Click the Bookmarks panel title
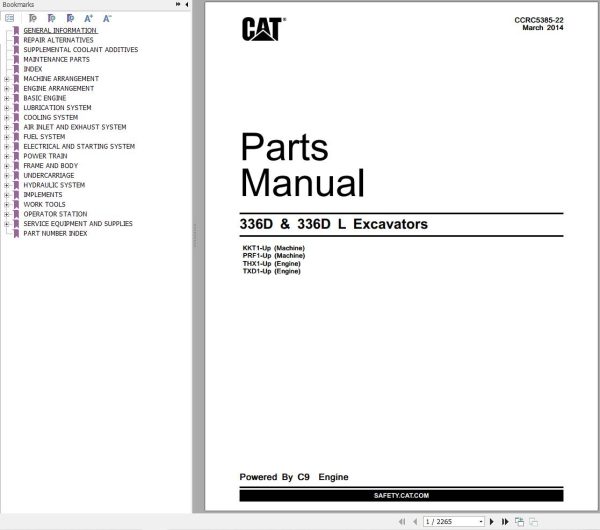 click(18, 4)
